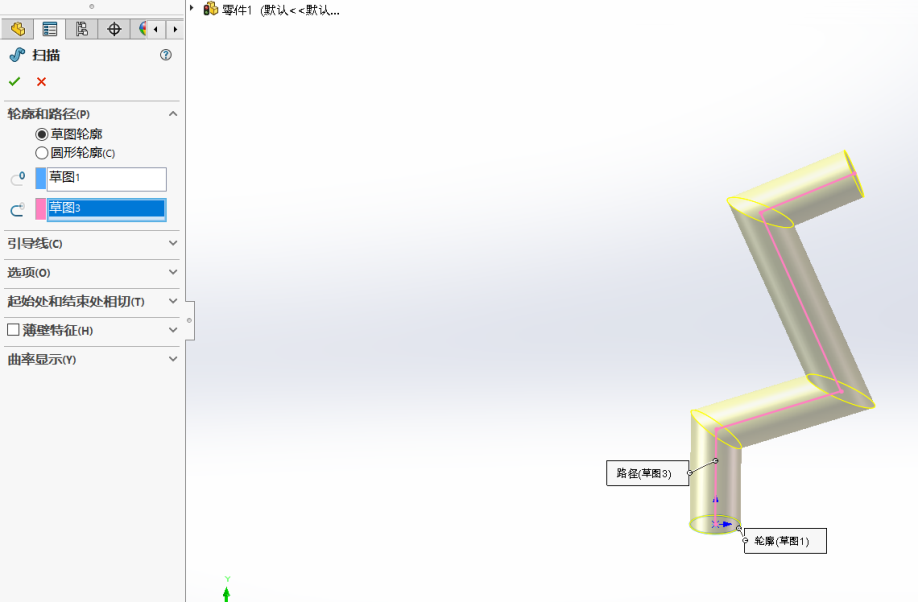Open Sweep help question mark
Image resolution: width=918 pixels, height=602 pixels.
pyautogui.click(x=166, y=55)
